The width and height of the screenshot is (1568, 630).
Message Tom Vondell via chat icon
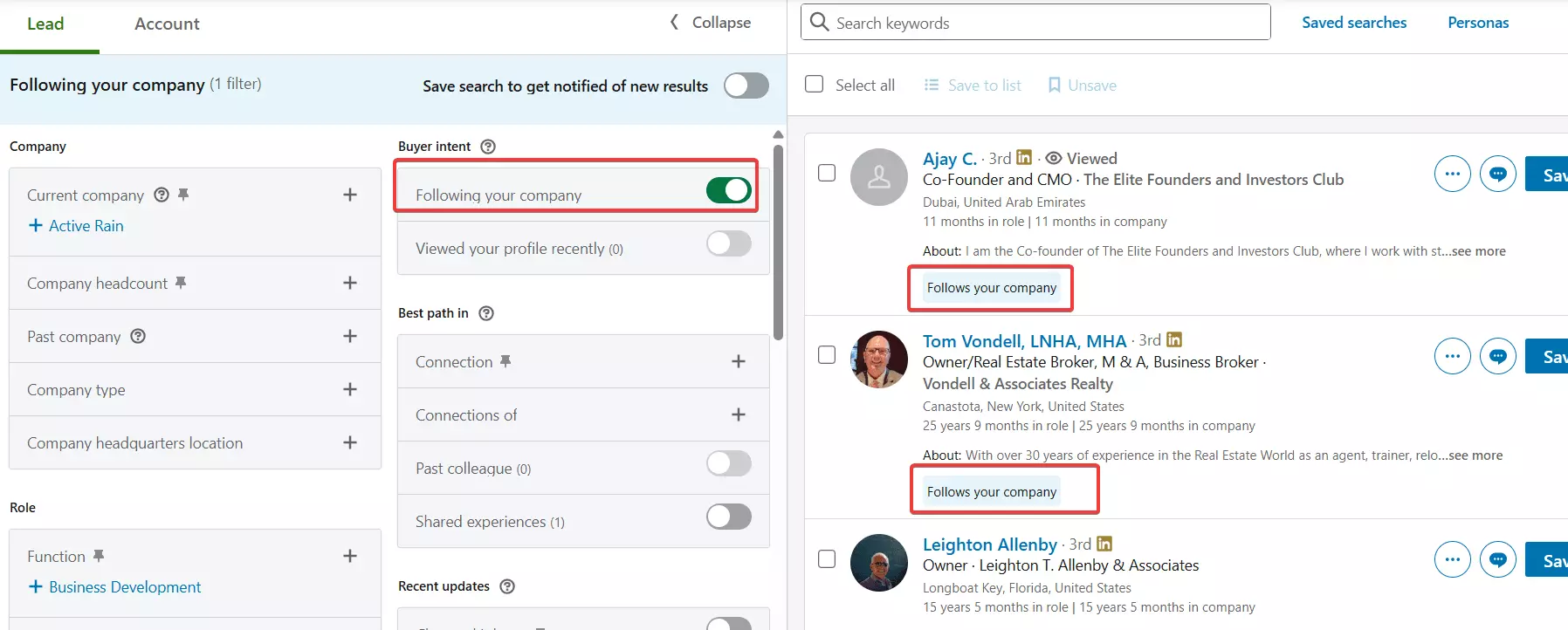1498,356
